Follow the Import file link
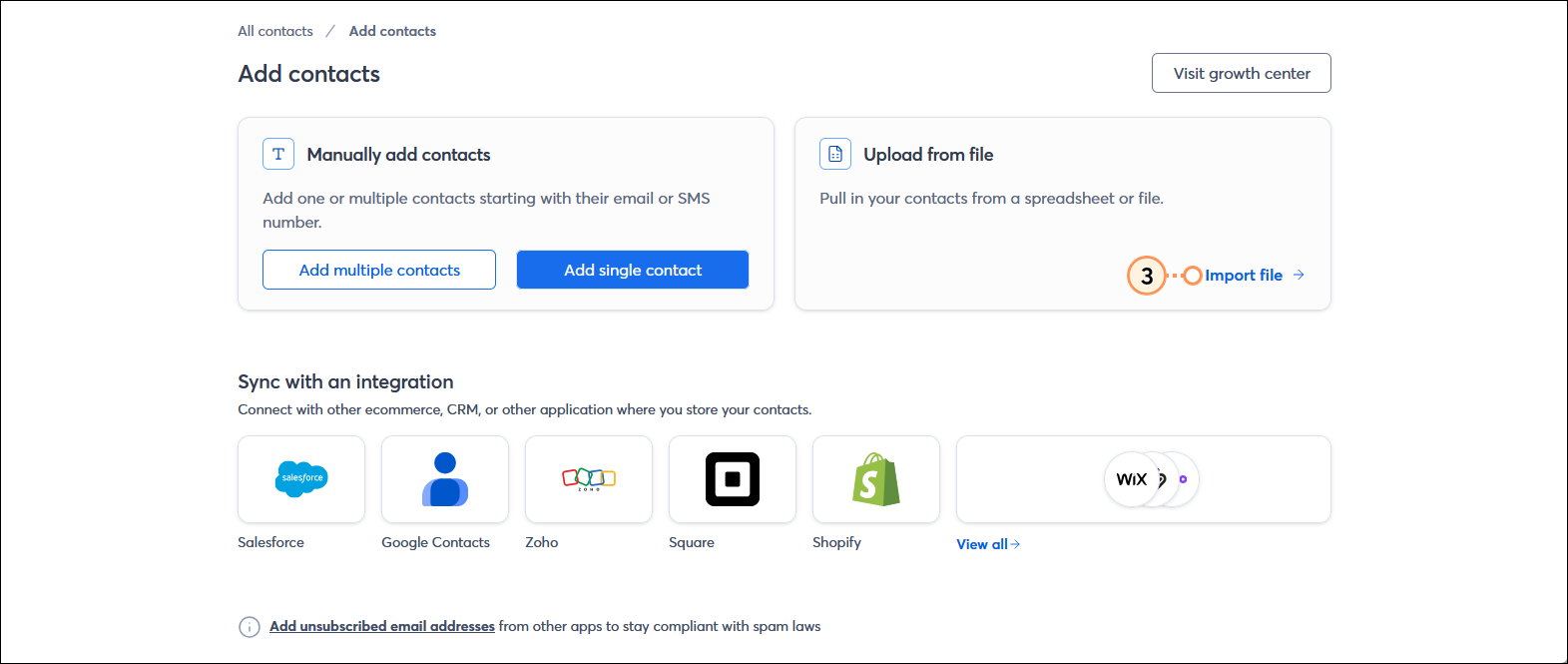 (1243, 276)
